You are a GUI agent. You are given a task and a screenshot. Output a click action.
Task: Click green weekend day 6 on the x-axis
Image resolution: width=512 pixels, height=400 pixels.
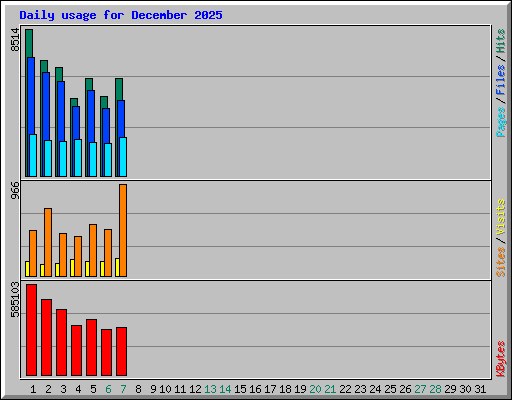pos(108,389)
